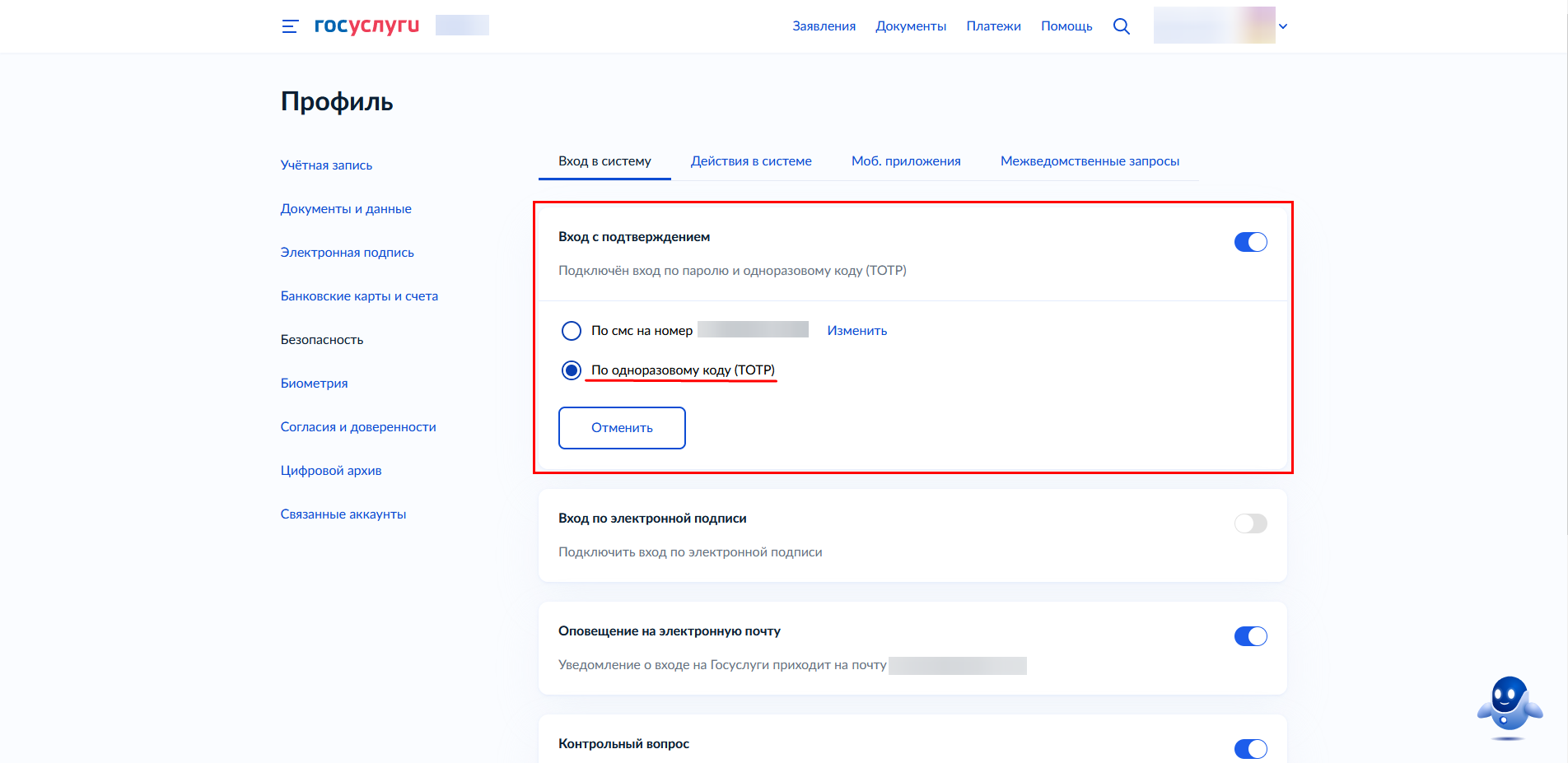Screen dimensions: 1568x763
Task: Select the По смс на номер option
Action: coord(572,330)
